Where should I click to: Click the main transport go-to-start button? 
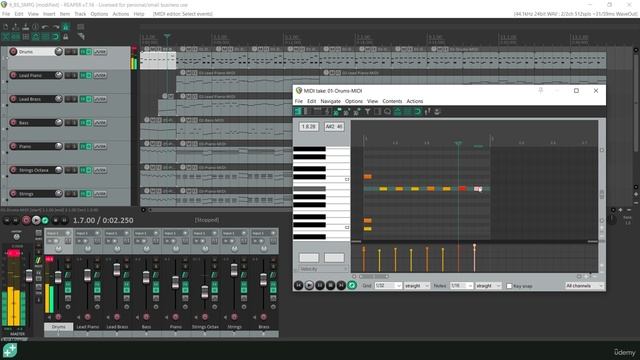point(6,220)
